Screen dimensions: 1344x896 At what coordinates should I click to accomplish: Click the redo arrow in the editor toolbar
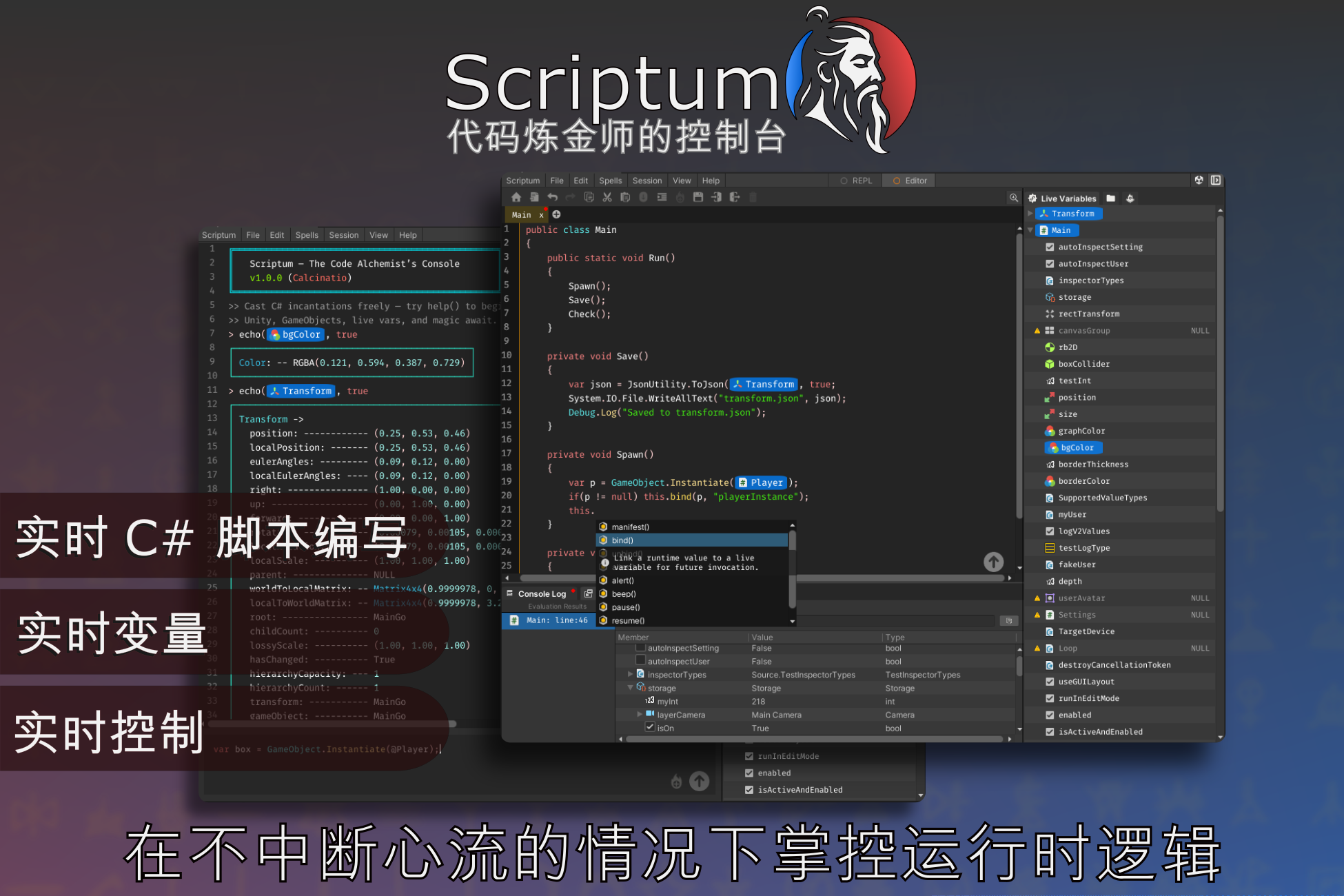click(x=570, y=197)
